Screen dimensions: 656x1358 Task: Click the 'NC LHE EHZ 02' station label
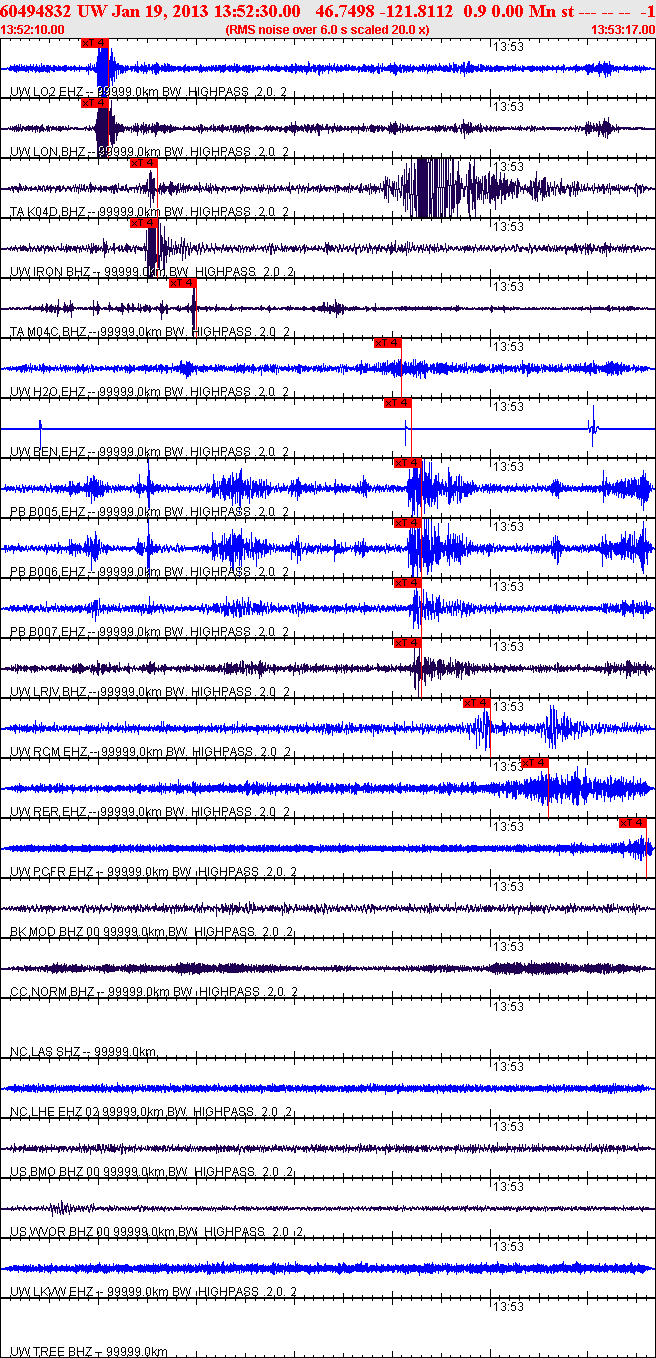click(x=56, y=1112)
